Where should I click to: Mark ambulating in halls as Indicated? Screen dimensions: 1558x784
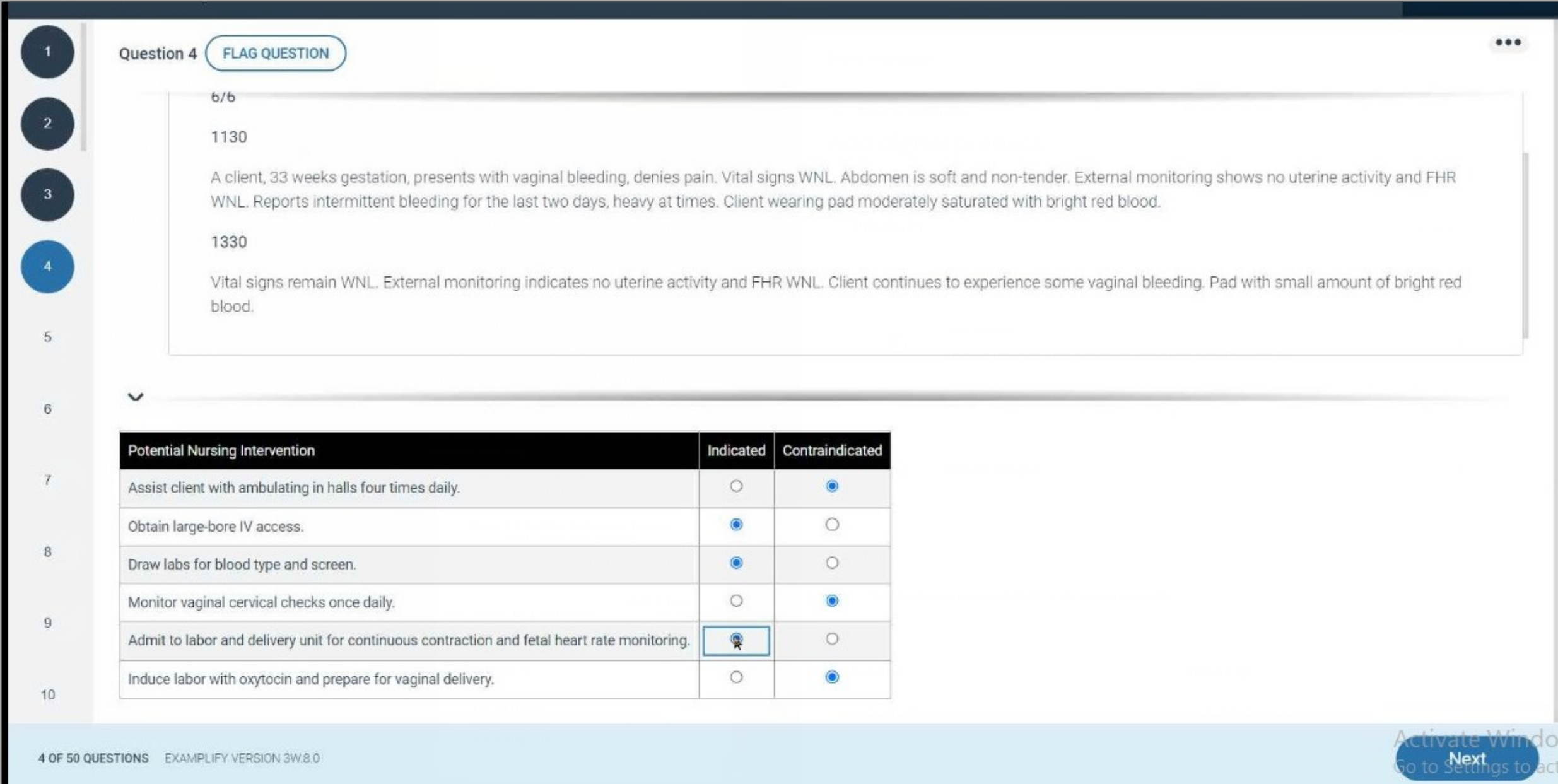(x=735, y=486)
